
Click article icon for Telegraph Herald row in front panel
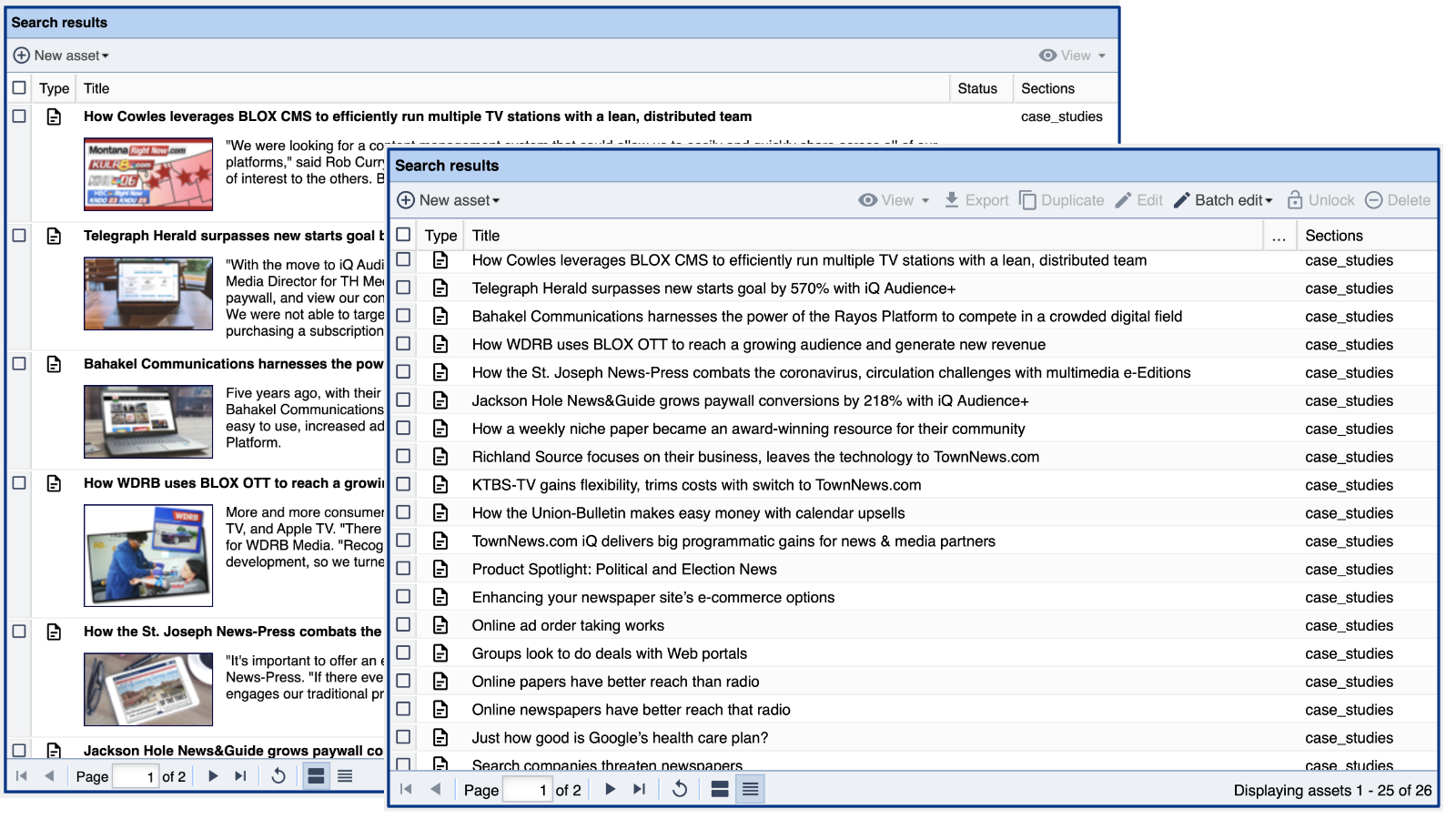(440, 288)
